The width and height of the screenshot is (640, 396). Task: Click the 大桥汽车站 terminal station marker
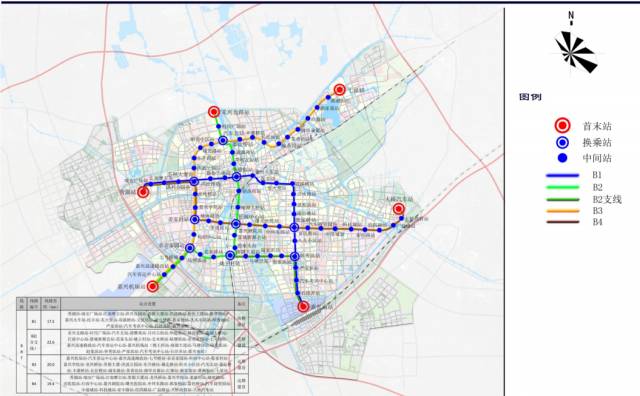[398, 209]
